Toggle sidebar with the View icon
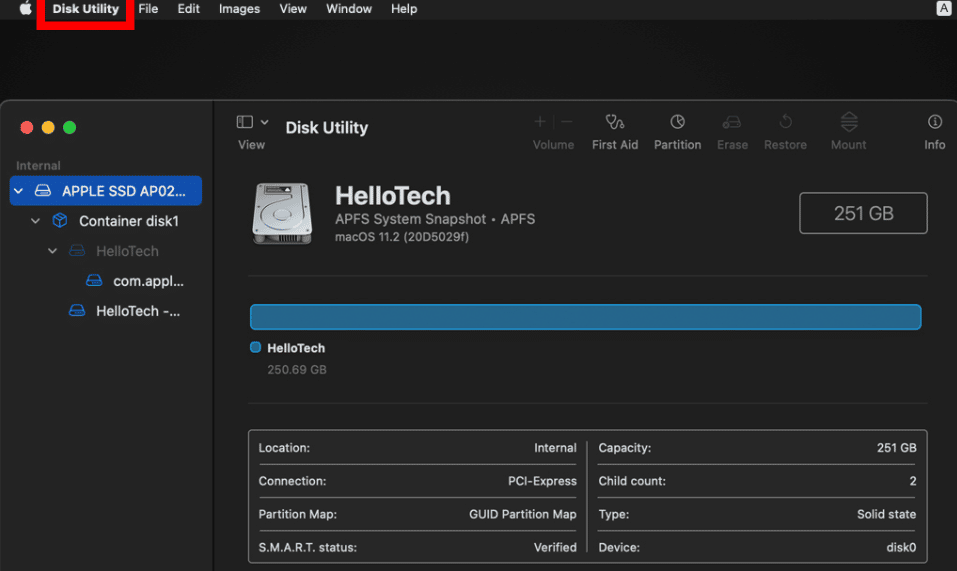This screenshot has height=571, width=957. [x=245, y=122]
